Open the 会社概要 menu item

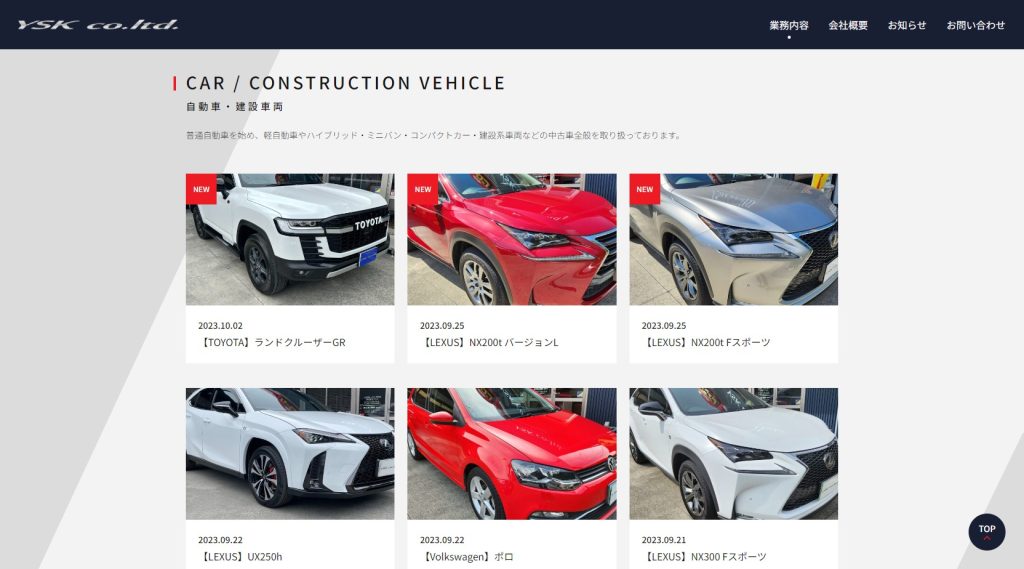click(848, 25)
